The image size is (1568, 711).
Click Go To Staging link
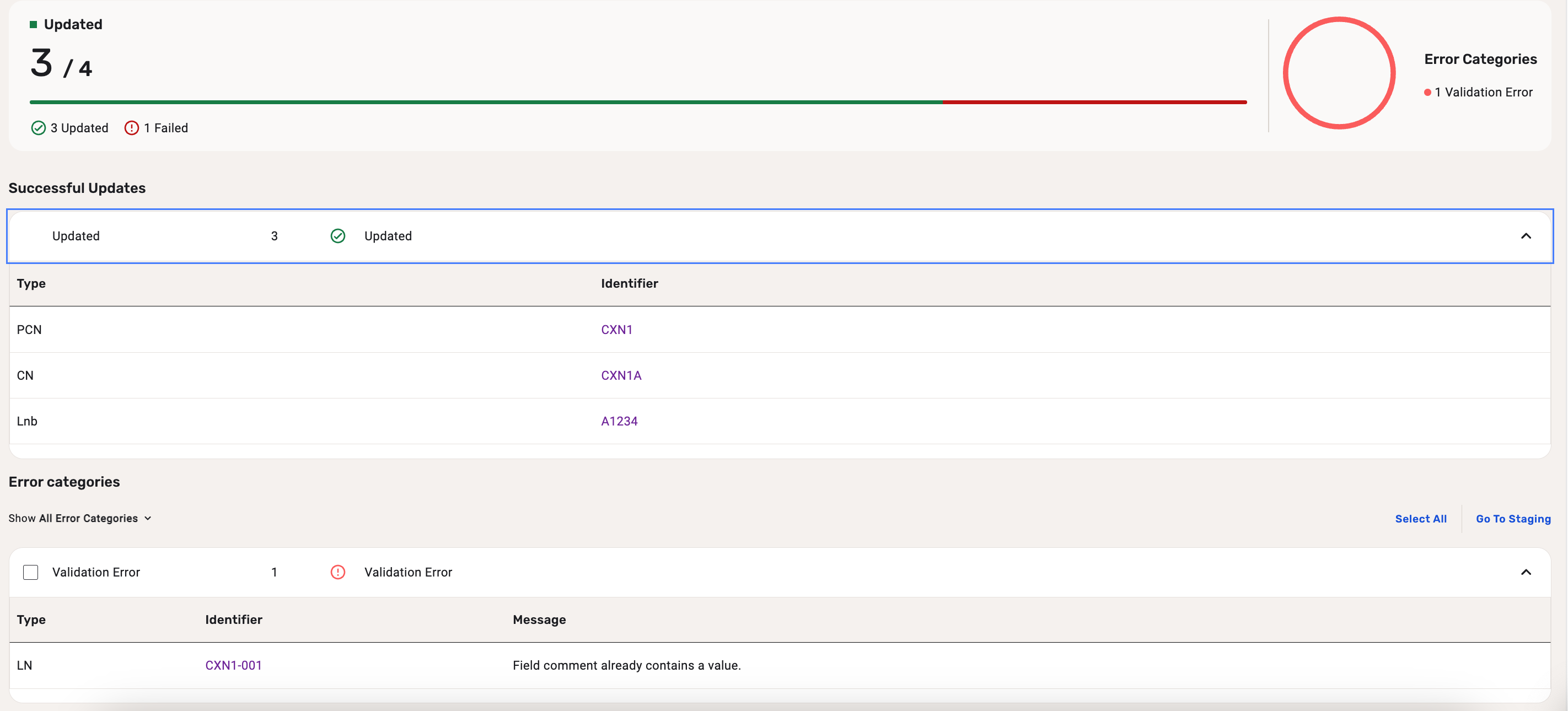click(1513, 519)
